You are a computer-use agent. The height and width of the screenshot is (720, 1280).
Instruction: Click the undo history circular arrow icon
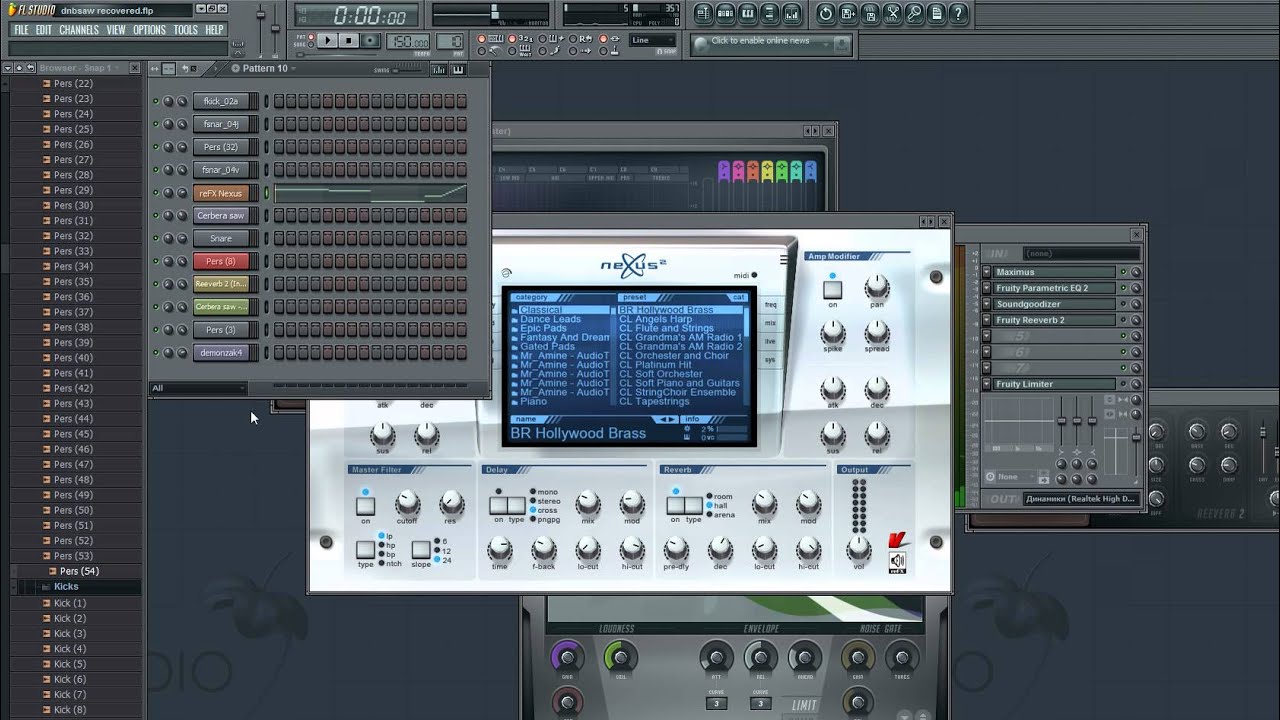pos(826,14)
